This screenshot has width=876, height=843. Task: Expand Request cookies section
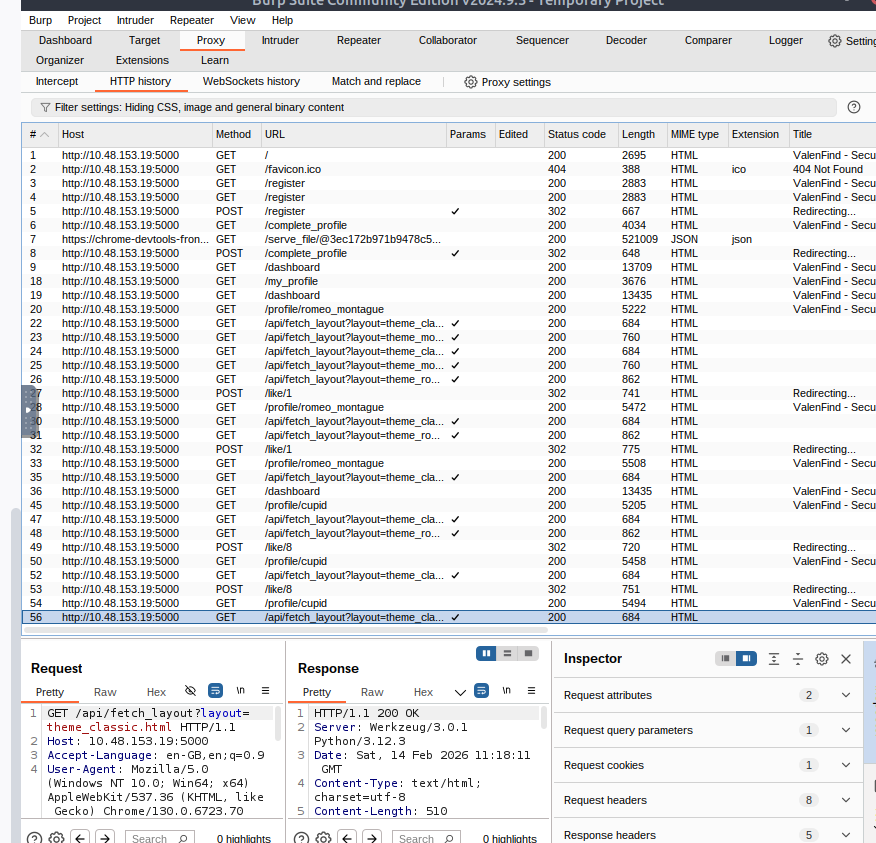tap(845, 765)
